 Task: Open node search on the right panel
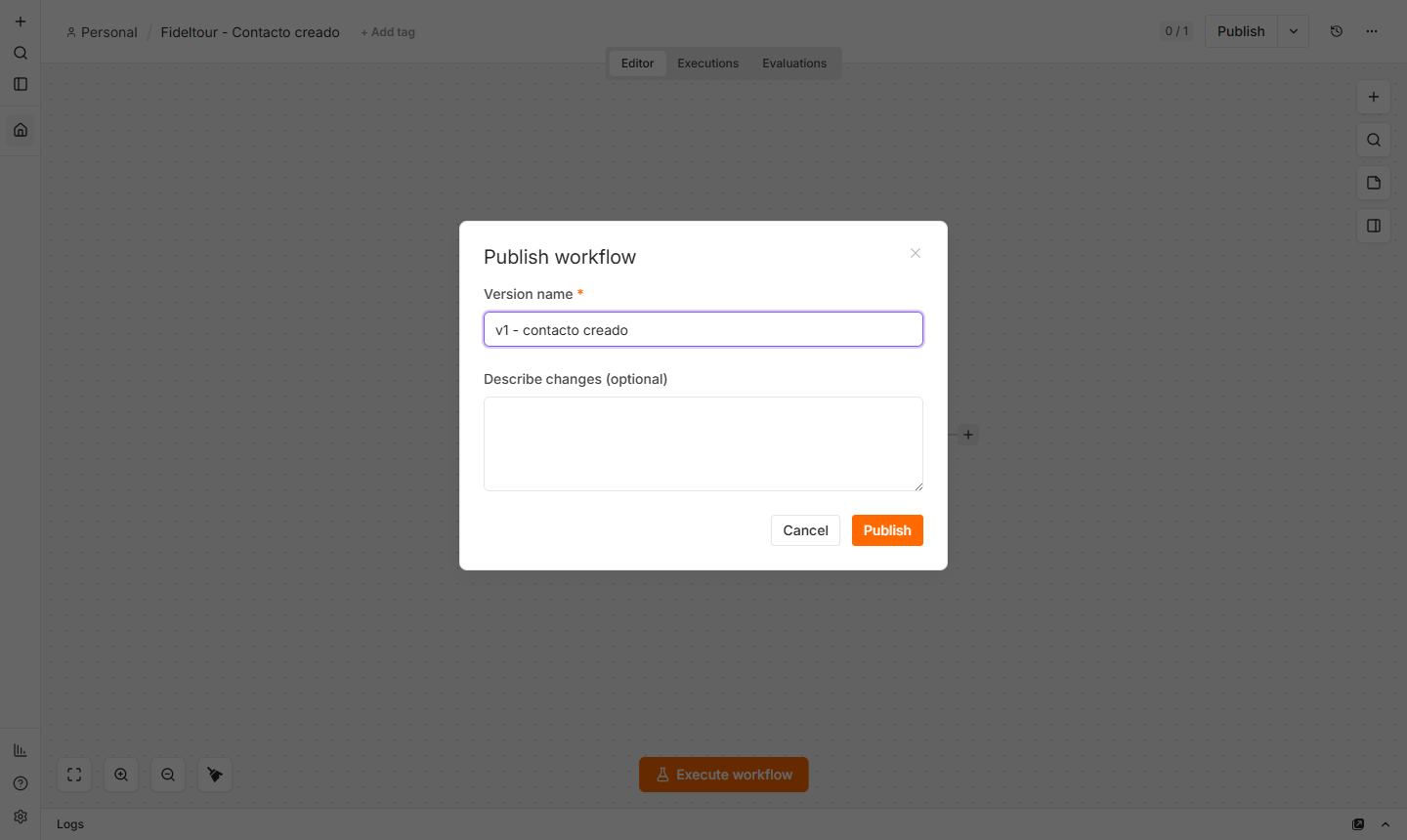point(1374,140)
